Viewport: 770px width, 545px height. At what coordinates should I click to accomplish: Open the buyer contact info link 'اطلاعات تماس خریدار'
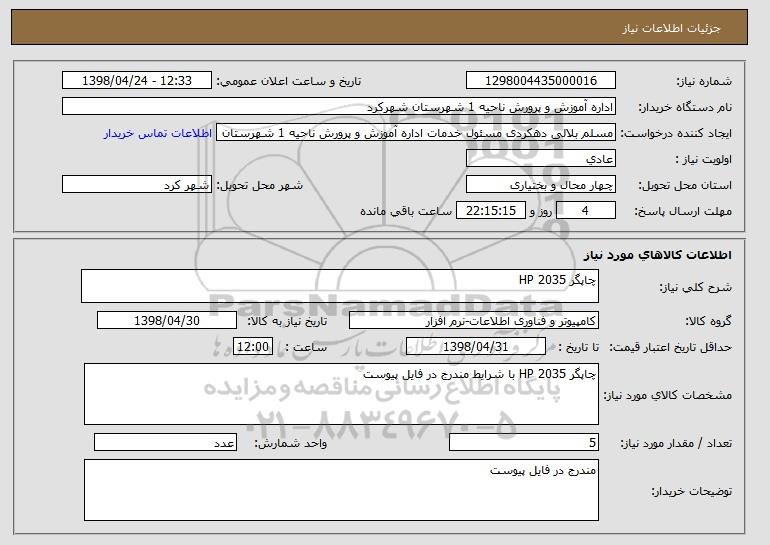click(x=158, y=133)
